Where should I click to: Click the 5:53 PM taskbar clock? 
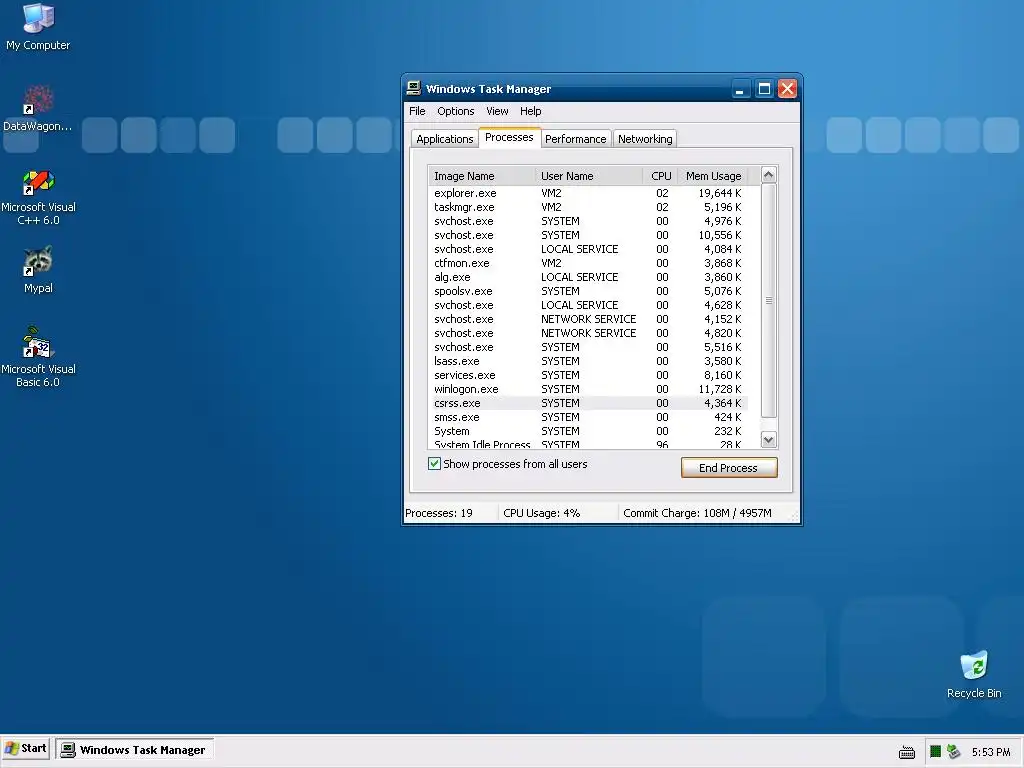991,752
